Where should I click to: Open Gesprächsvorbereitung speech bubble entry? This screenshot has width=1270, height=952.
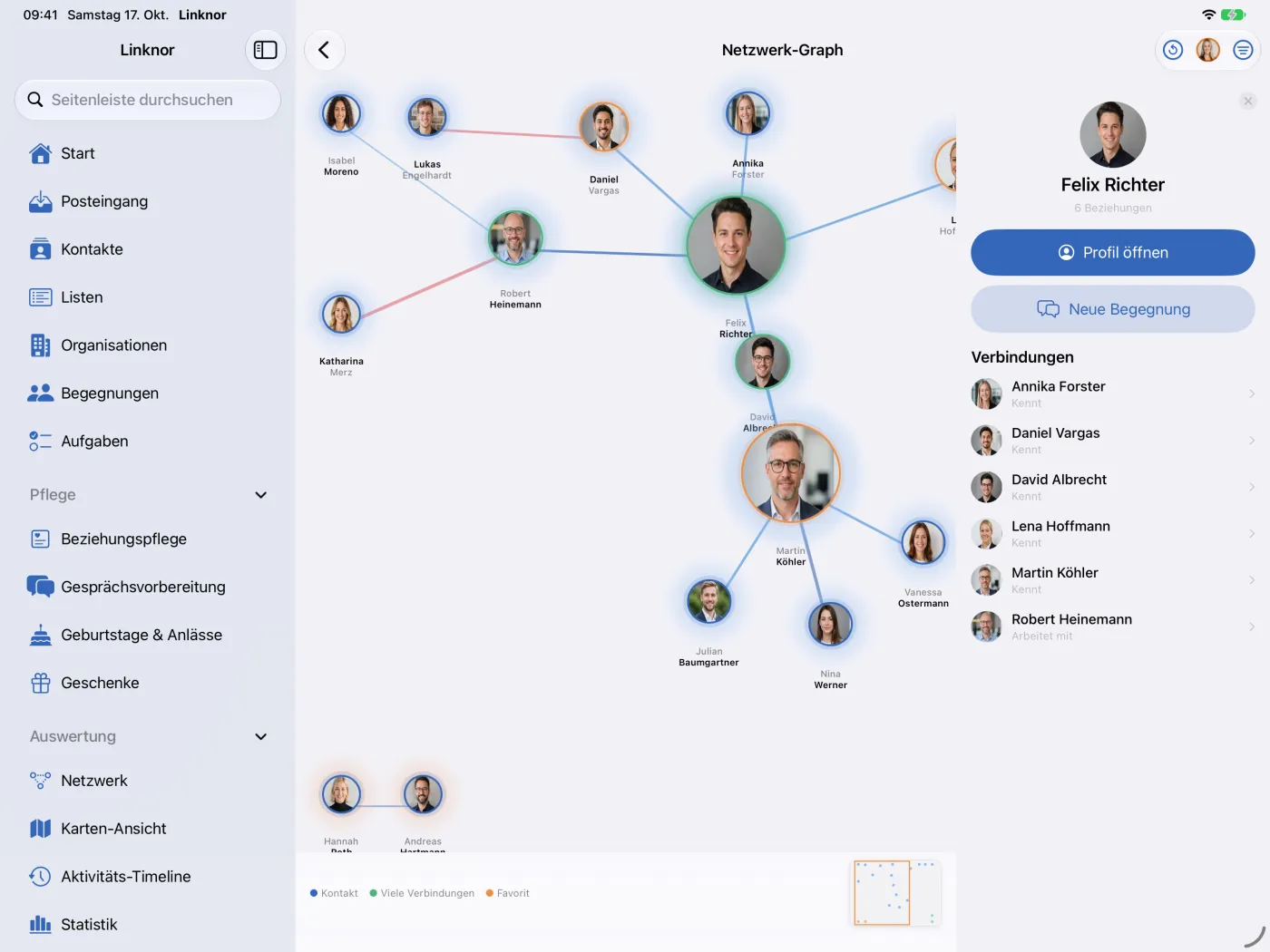[148, 587]
